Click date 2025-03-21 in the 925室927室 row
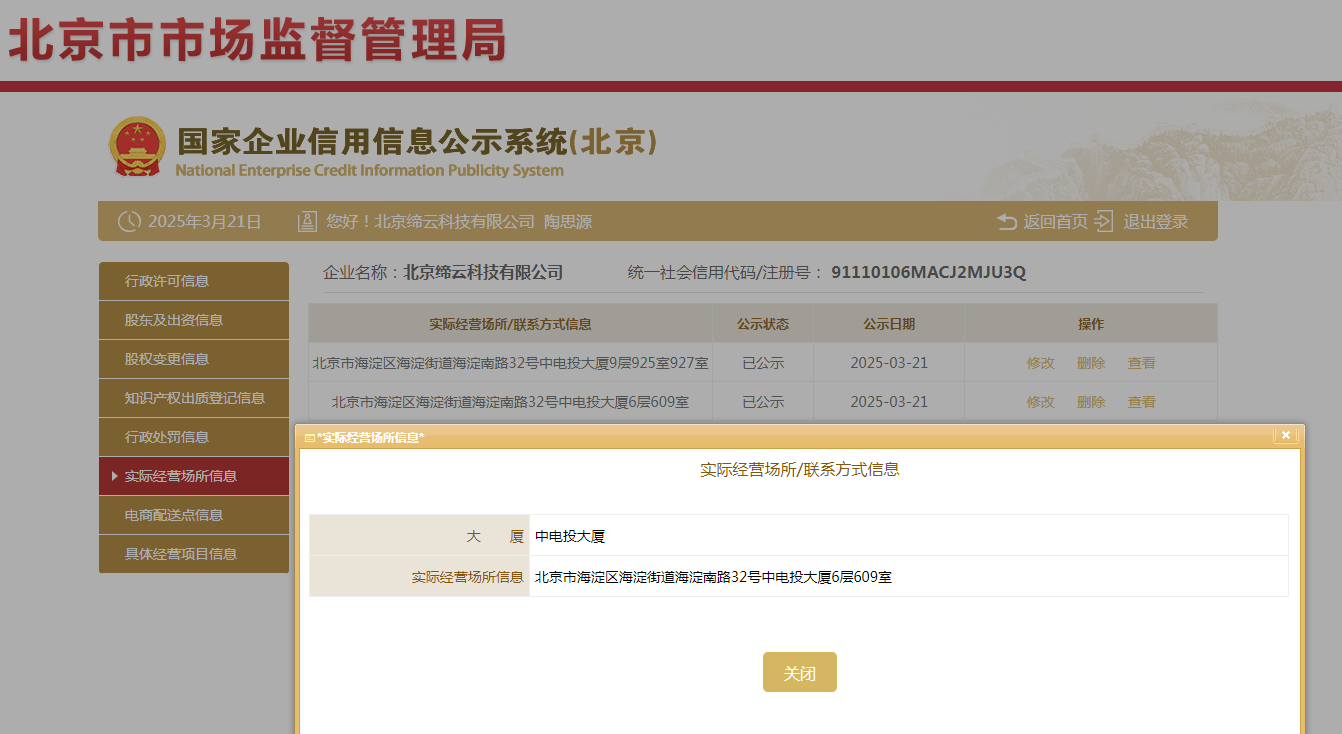The image size is (1342, 734). point(889,363)
